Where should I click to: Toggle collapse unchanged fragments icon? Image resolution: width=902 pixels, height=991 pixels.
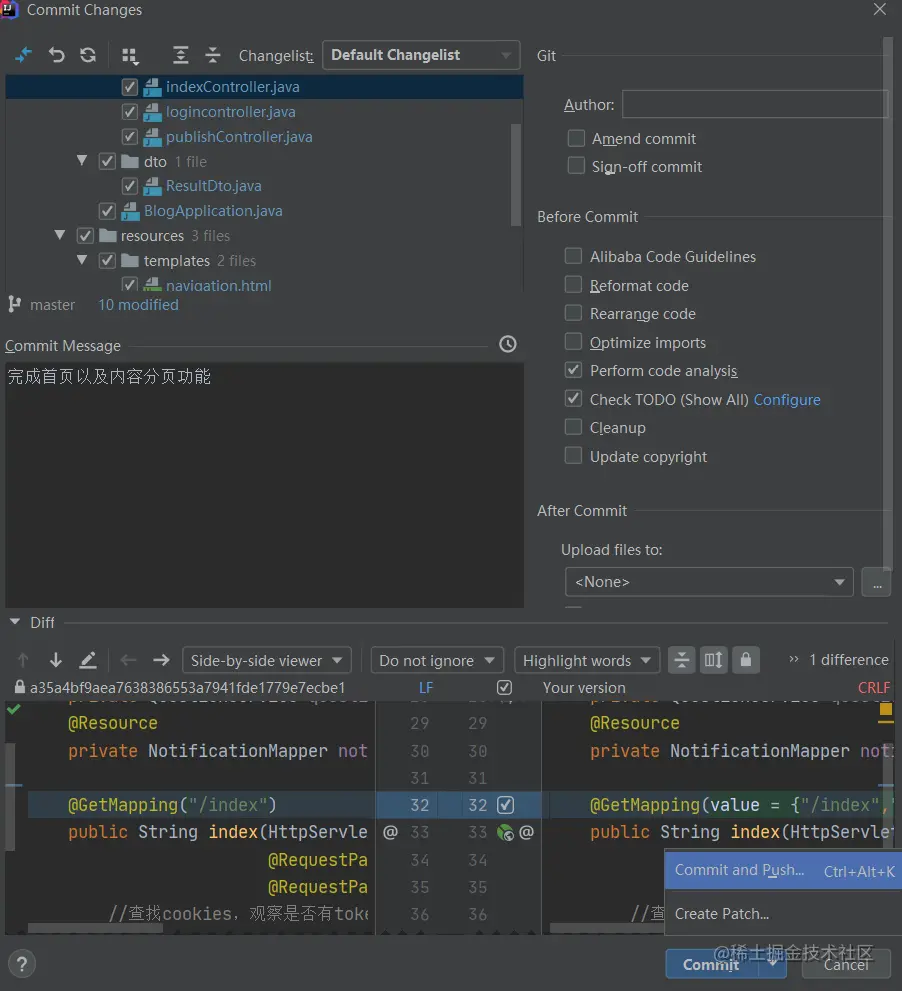[681, 660]
